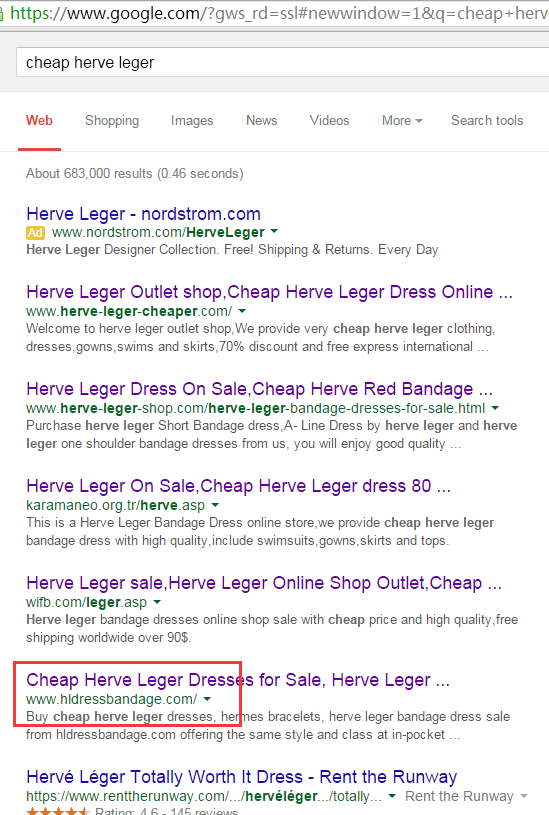Viewport: 549px width, 815px height.
Task: Click the About 683,000 results text
Action: click(135, 174)
